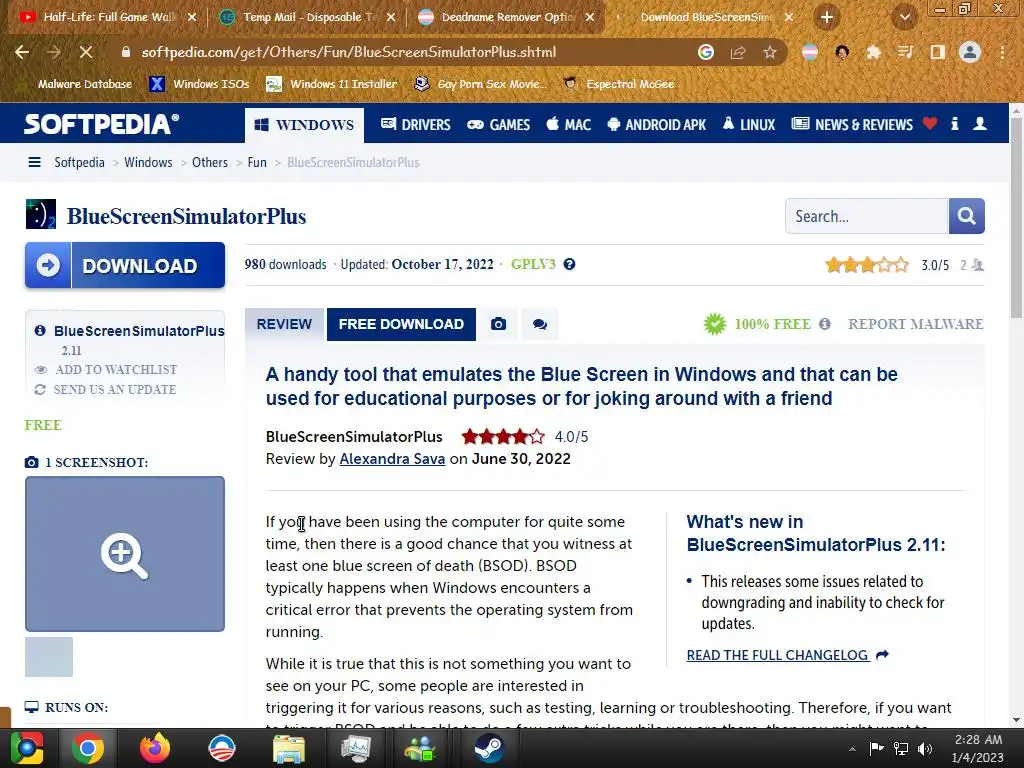Screen dimensions: 1024x768
Task: Show hidden tray icons arrow
Action: pos(852,749)
